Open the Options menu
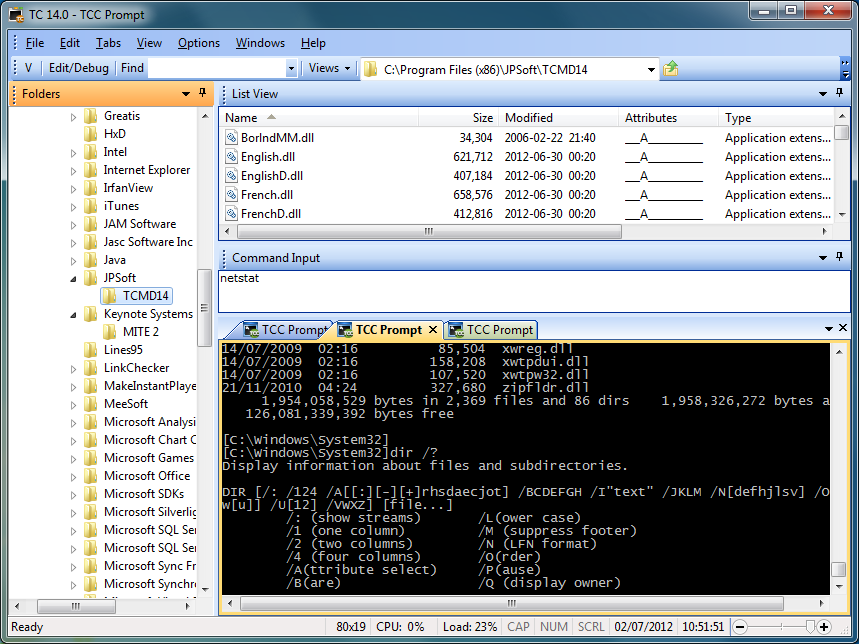Image resolution: width=859 pixels, height=644 pixels. pos(198,43)
